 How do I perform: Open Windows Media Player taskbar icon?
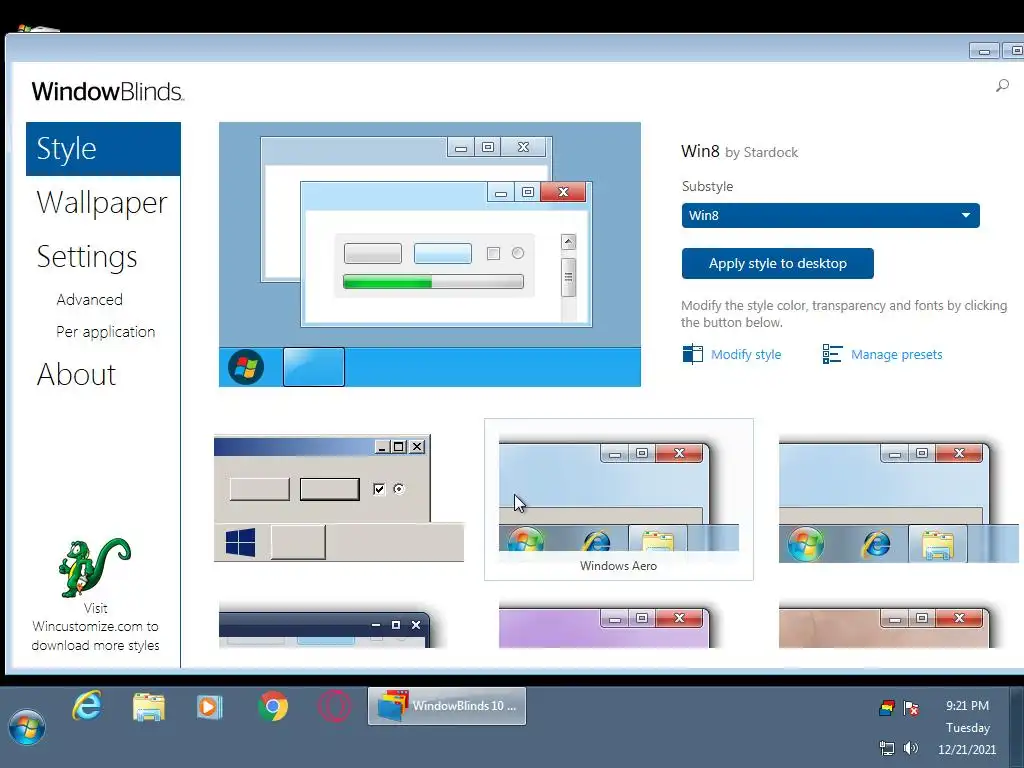[x=210, y=707]
